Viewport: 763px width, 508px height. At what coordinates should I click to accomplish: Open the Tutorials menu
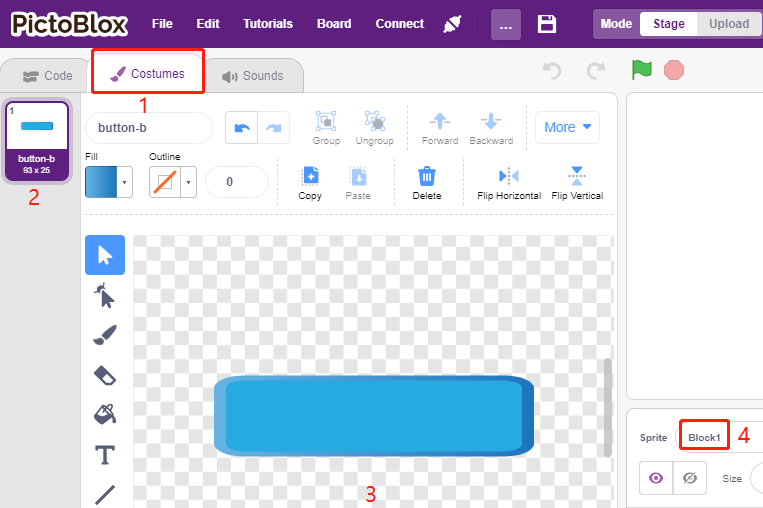click(x=268, y=24)
